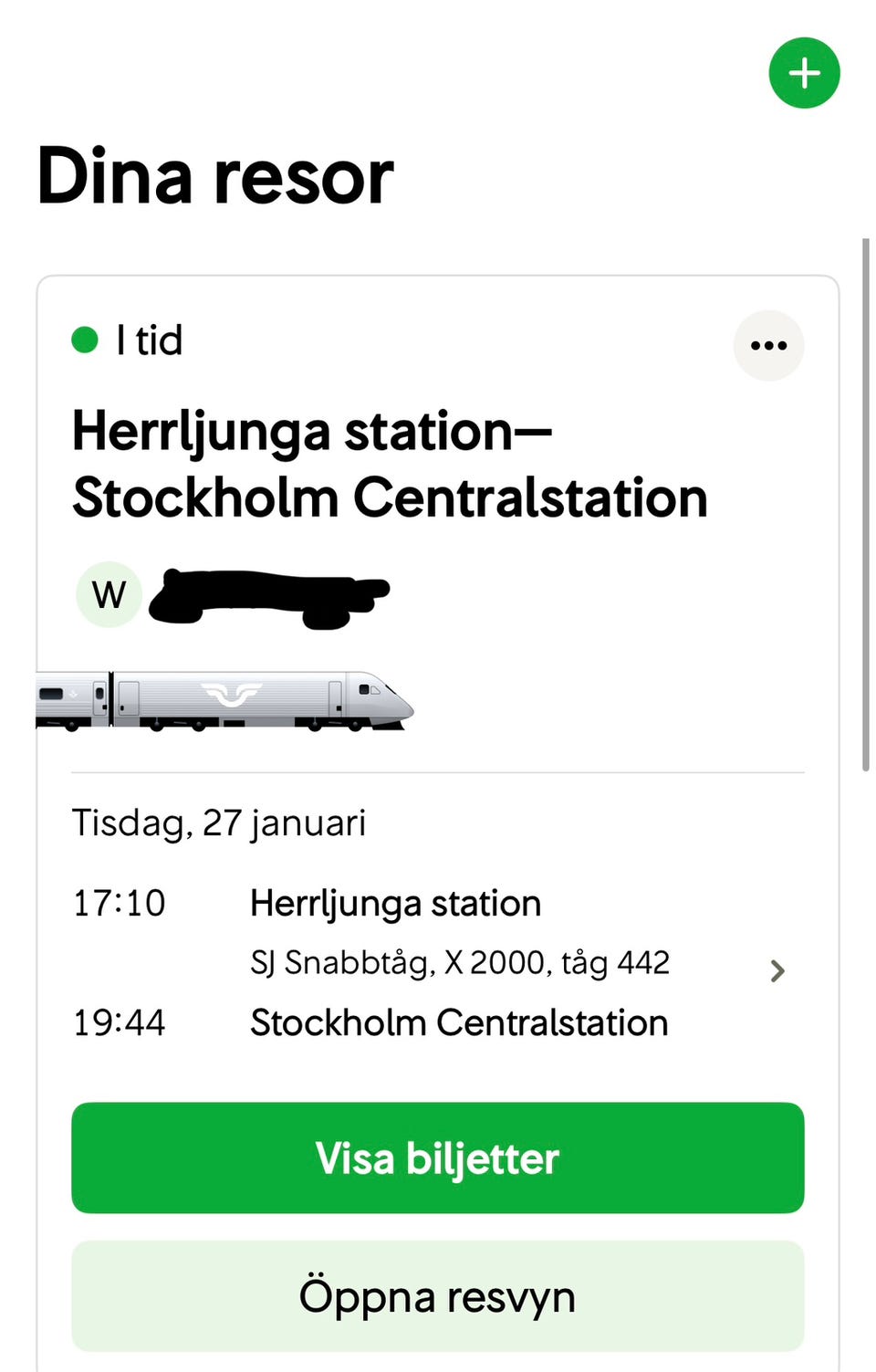Click the 'Tisdag, 27 januari' date label
The width and height of the screenshot is (876, 1372).
point(219,823)
